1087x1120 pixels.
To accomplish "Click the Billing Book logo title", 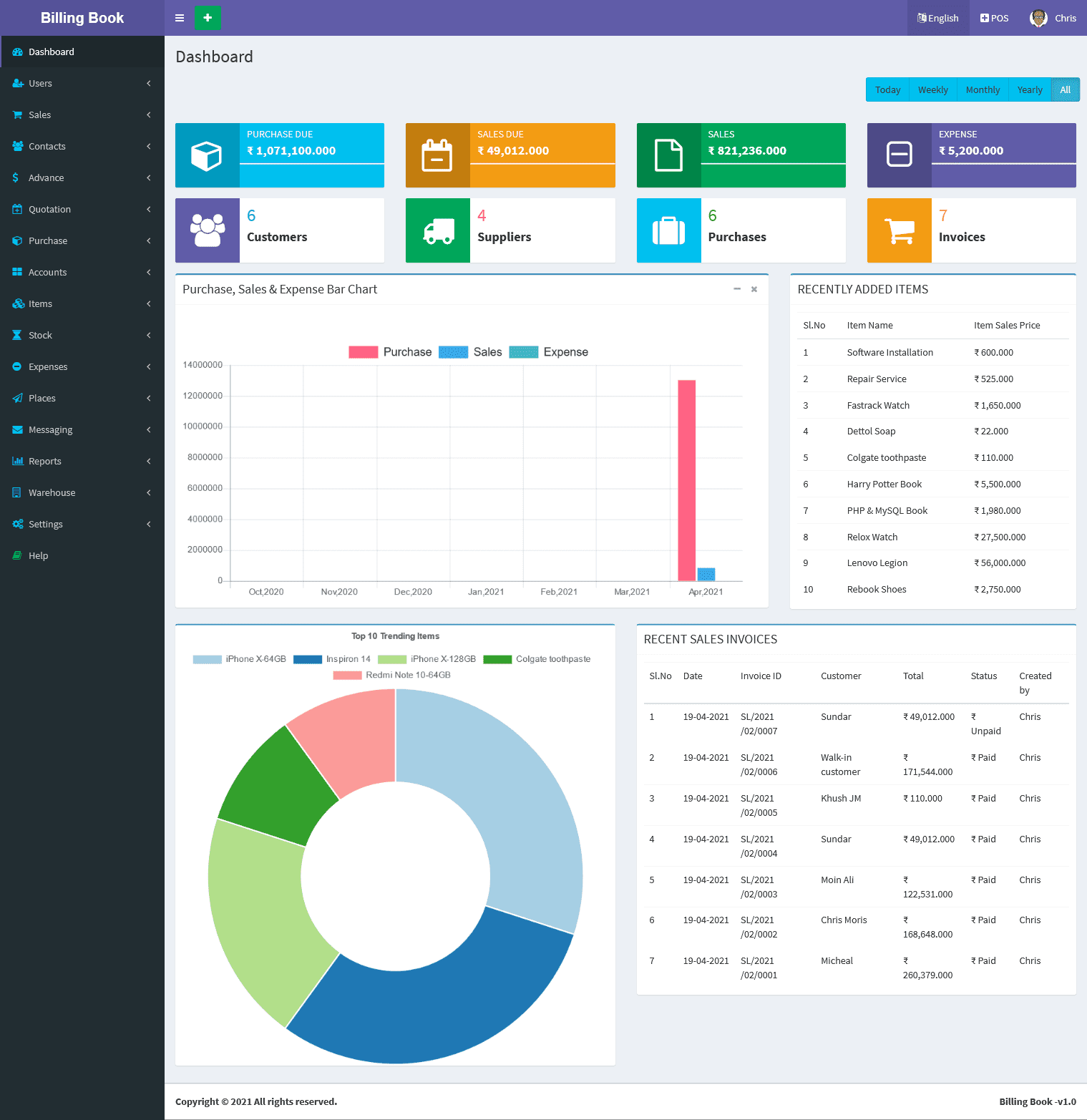I will coord(82,18).
